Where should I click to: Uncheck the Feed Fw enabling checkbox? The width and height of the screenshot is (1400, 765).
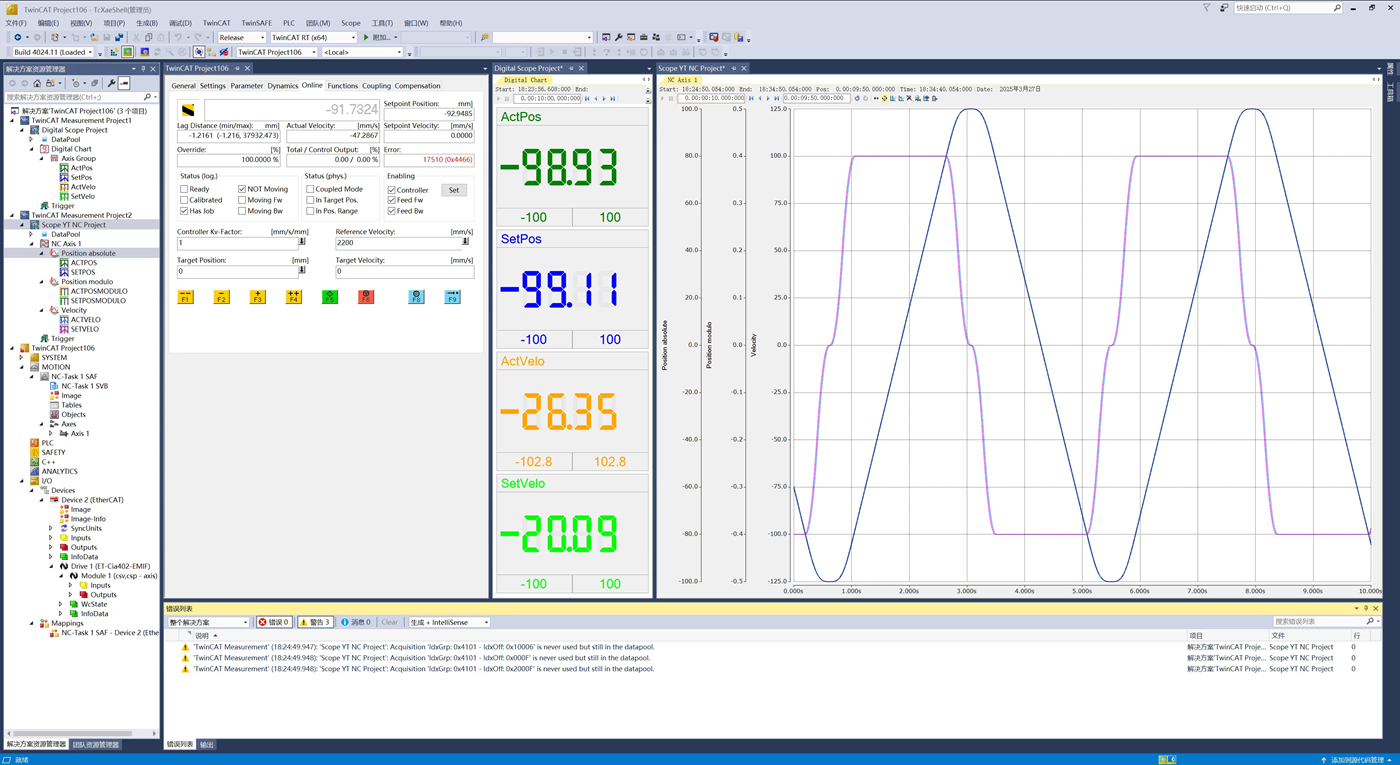tap(391, 200)
